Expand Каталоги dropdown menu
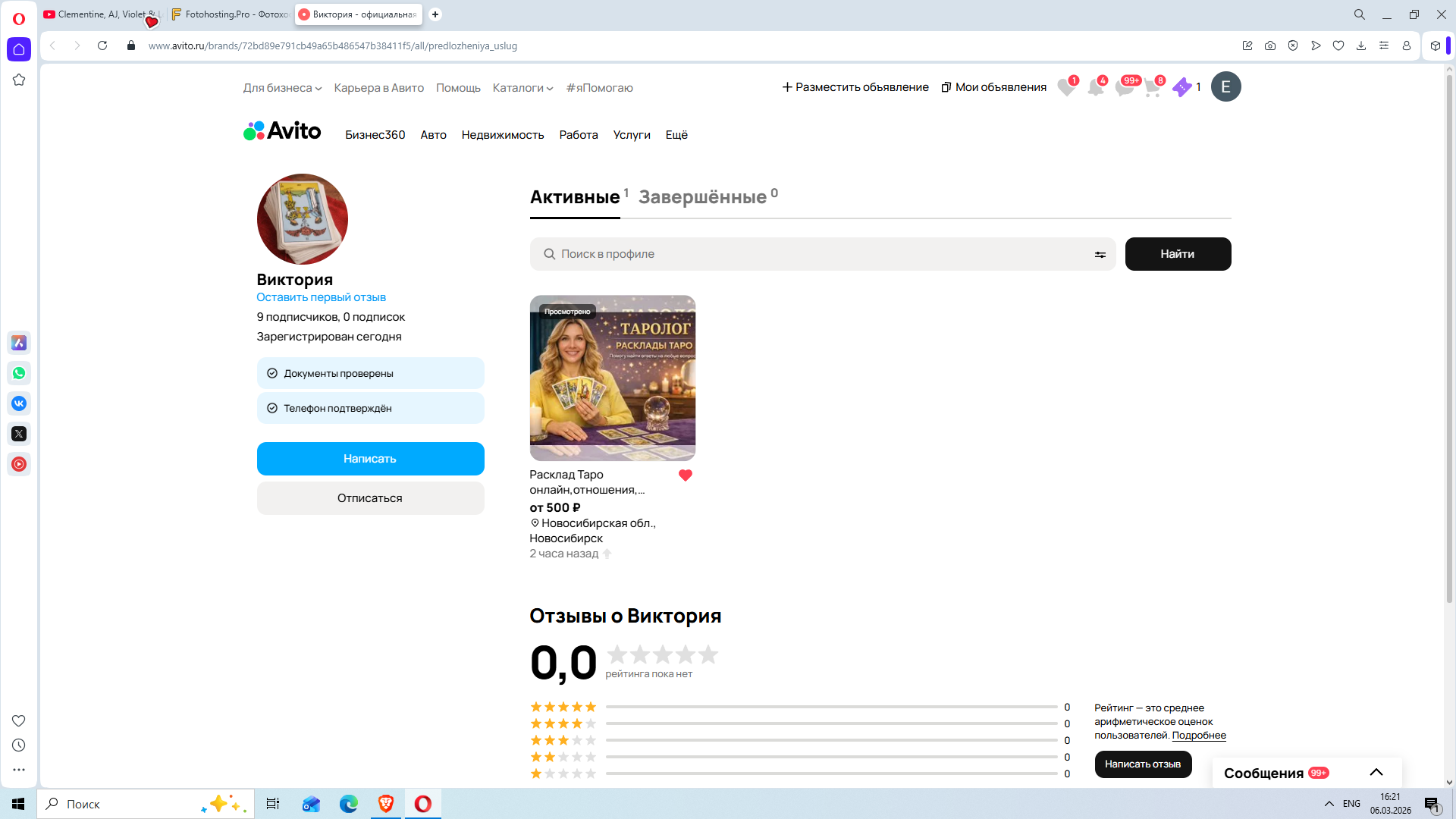The width and height of the screenshot is (1456, 819). [522, 88]
